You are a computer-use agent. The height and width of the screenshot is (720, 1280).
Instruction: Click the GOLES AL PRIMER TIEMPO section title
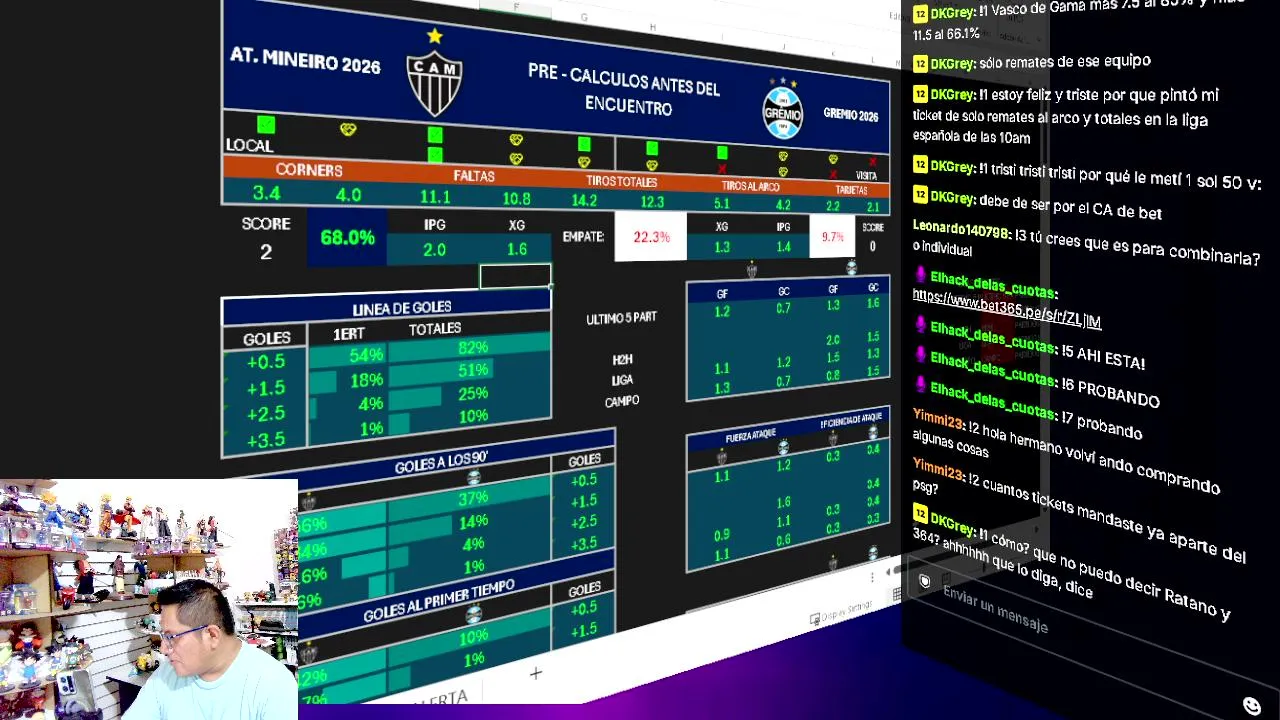[440, 600]
